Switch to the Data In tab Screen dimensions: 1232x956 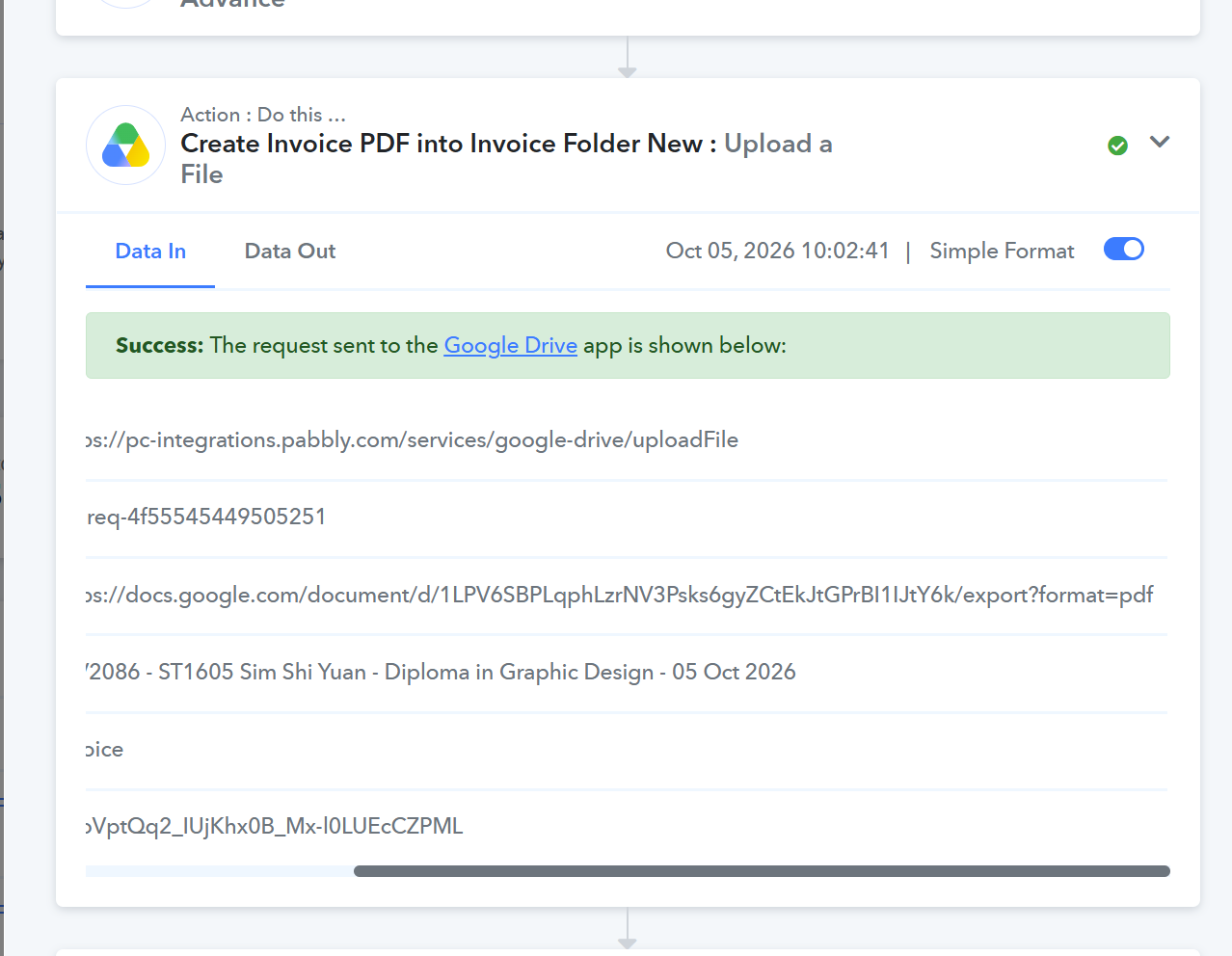(150, 252)
